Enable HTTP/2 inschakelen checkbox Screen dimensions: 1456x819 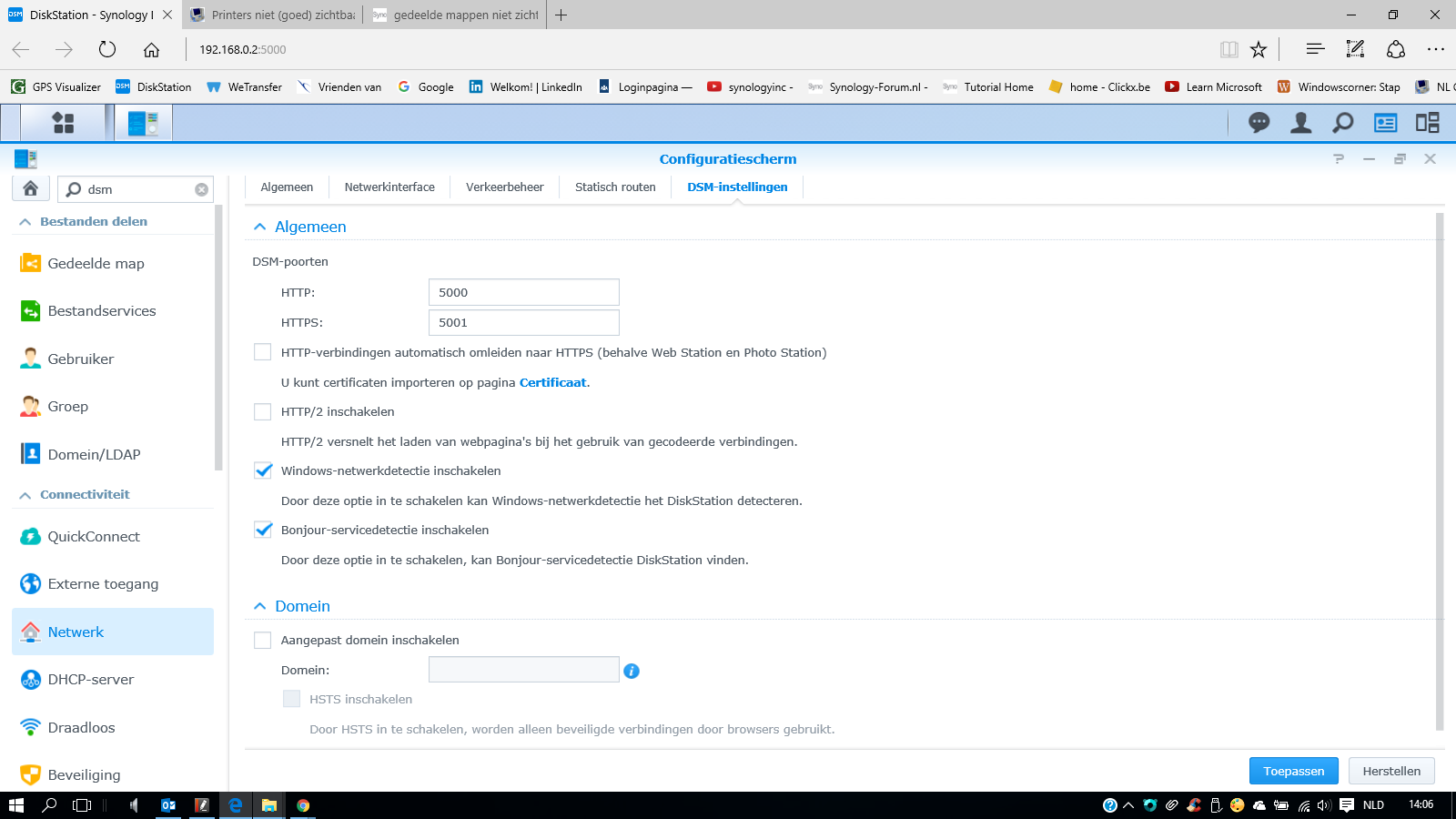tap(263, 412)
